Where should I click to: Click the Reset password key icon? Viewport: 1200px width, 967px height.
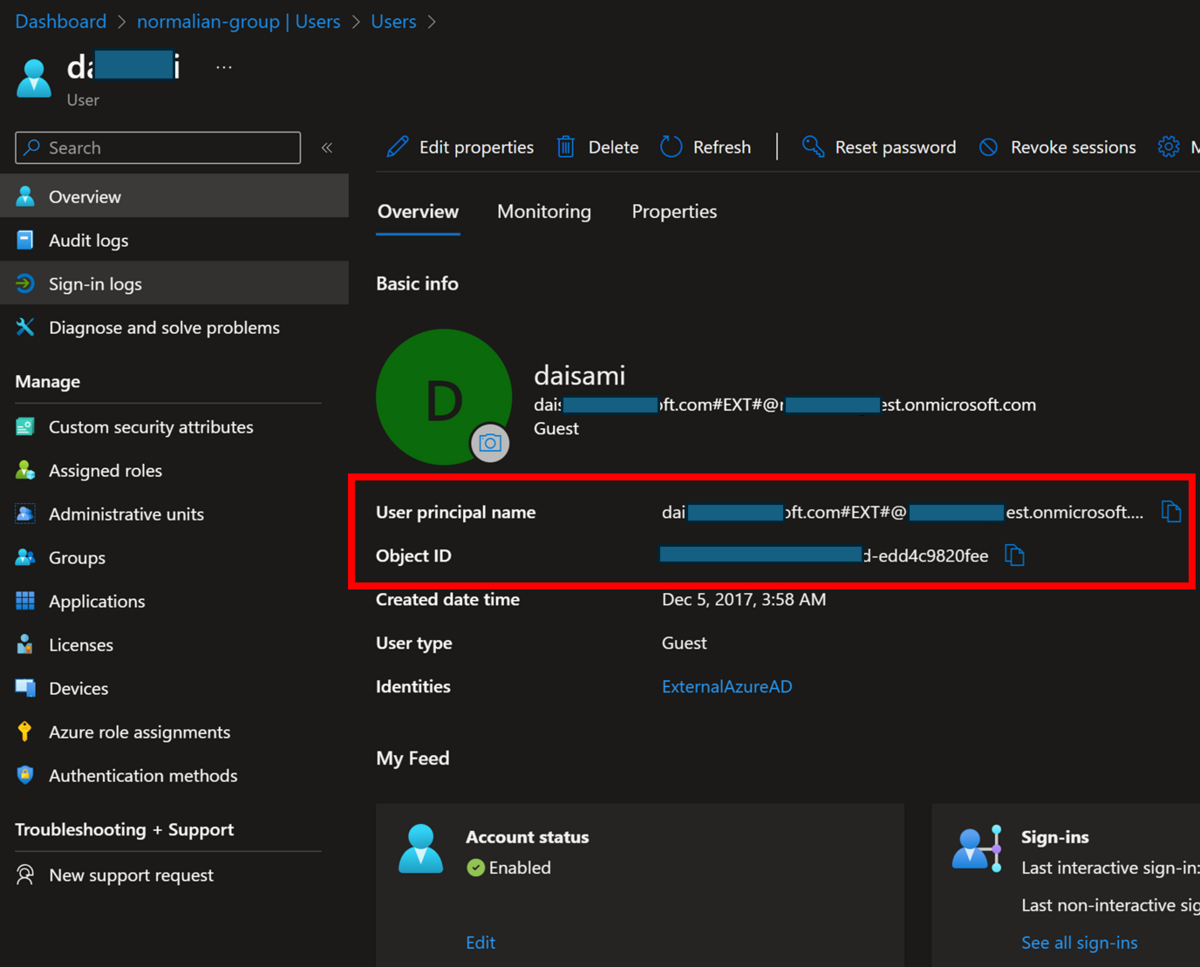pyautogui.click(x=813, y=147)
